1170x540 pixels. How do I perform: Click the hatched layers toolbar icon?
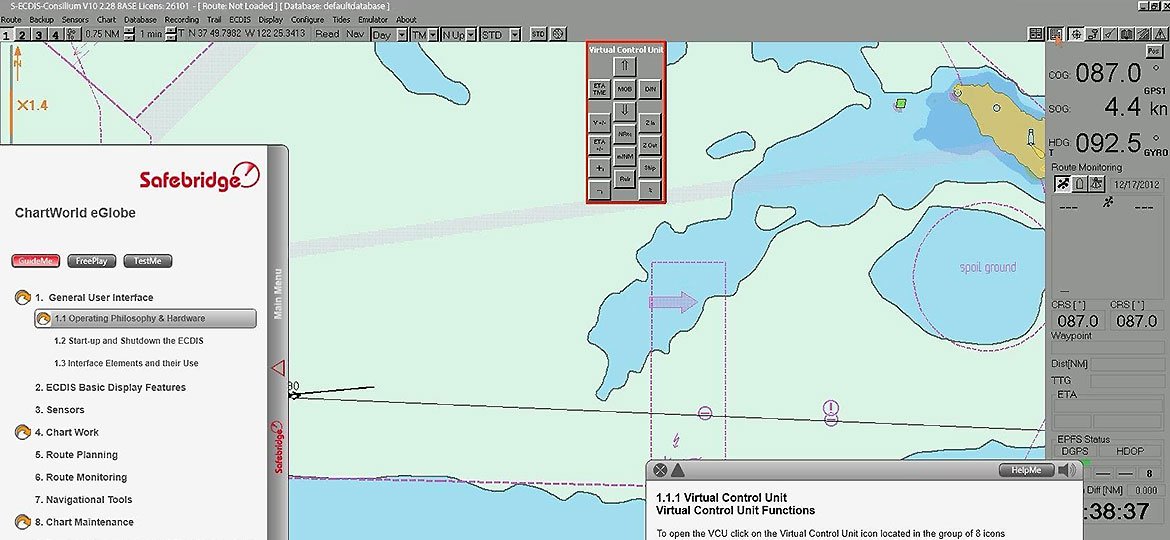pos(1142,34)
